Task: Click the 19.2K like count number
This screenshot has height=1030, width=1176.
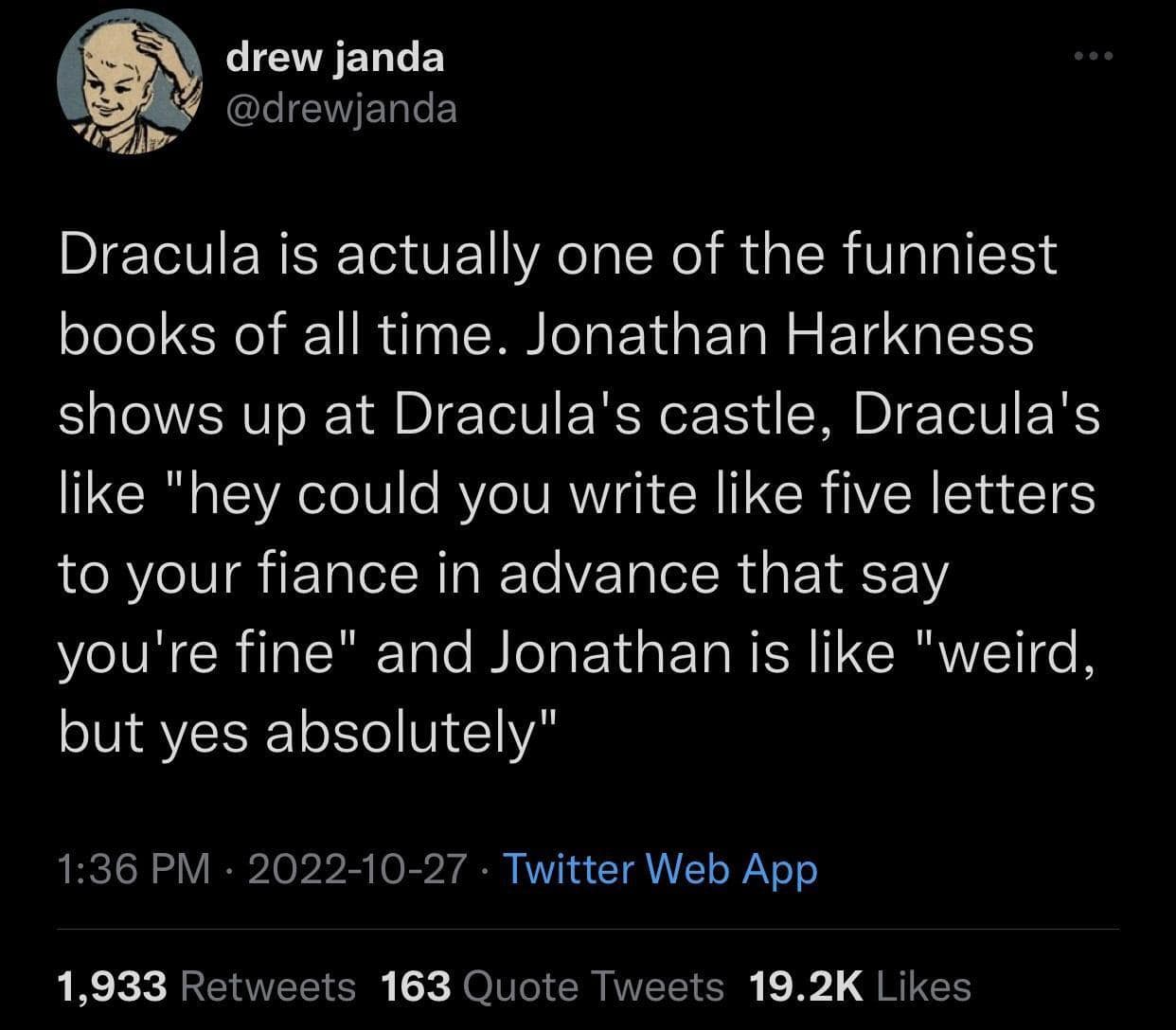Action: pyautogui.click(x=806, y=986)
